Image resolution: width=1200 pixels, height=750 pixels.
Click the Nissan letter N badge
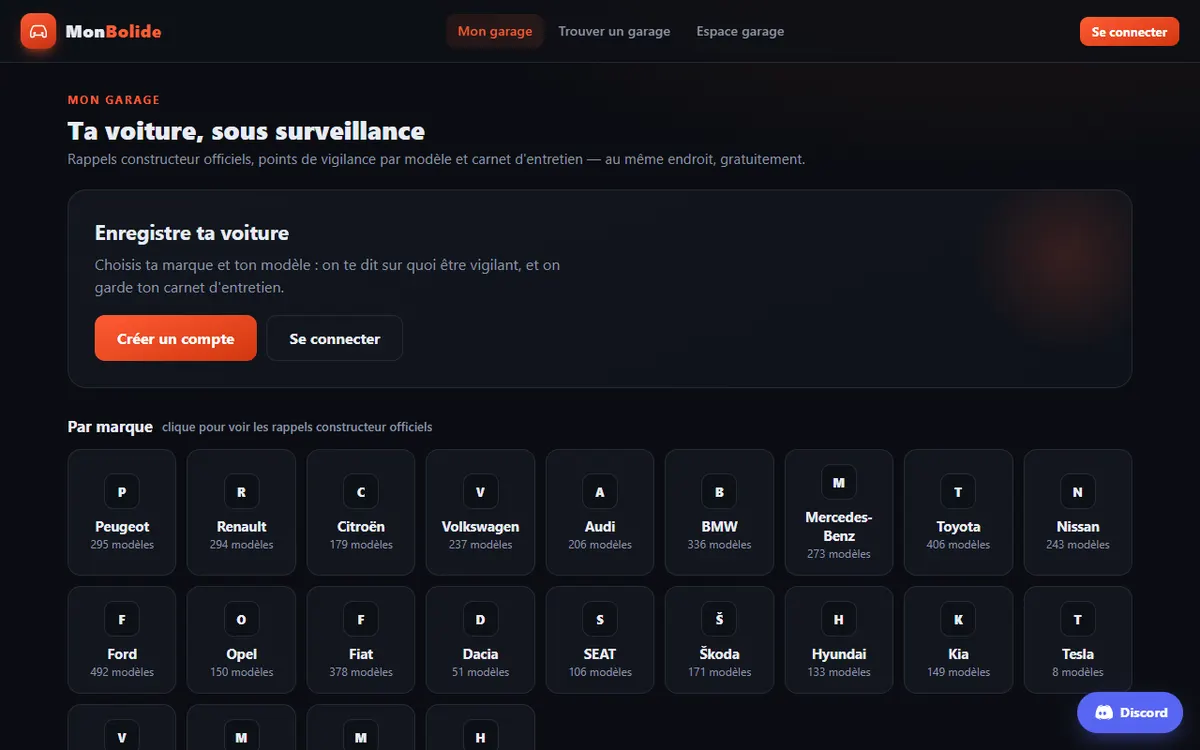point(1078,492)
